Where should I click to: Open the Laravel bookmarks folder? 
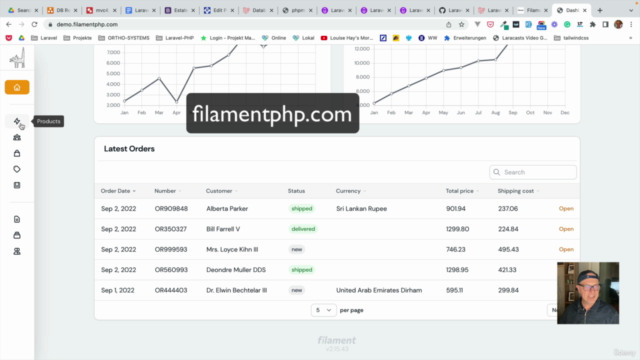(44, 38)
